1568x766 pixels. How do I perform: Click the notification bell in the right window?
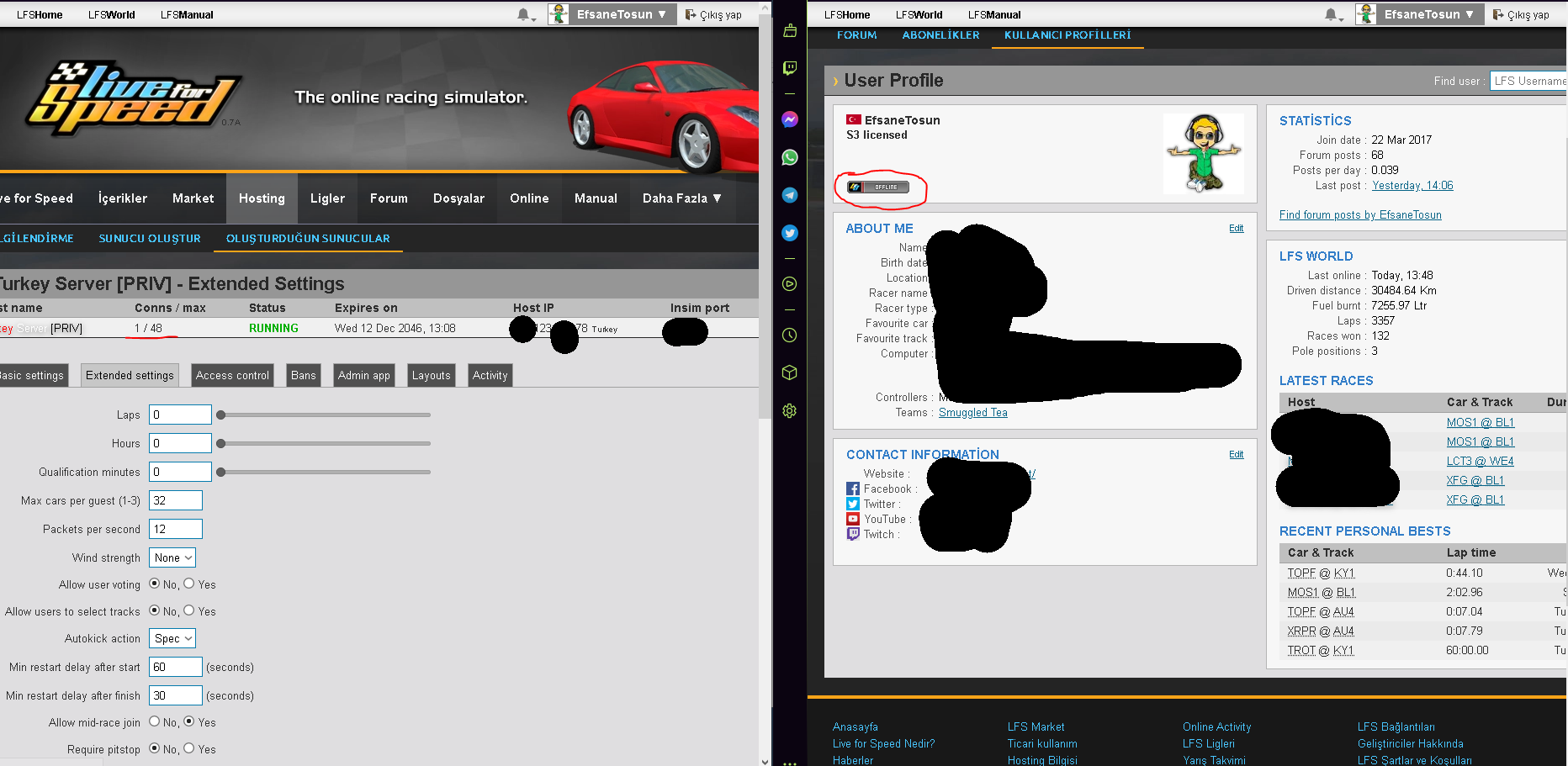click(1331, 14)
